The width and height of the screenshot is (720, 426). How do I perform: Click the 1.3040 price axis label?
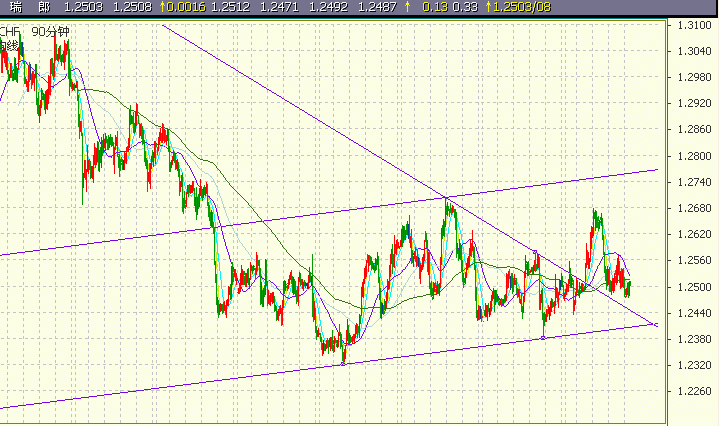(x=694, y=51)
